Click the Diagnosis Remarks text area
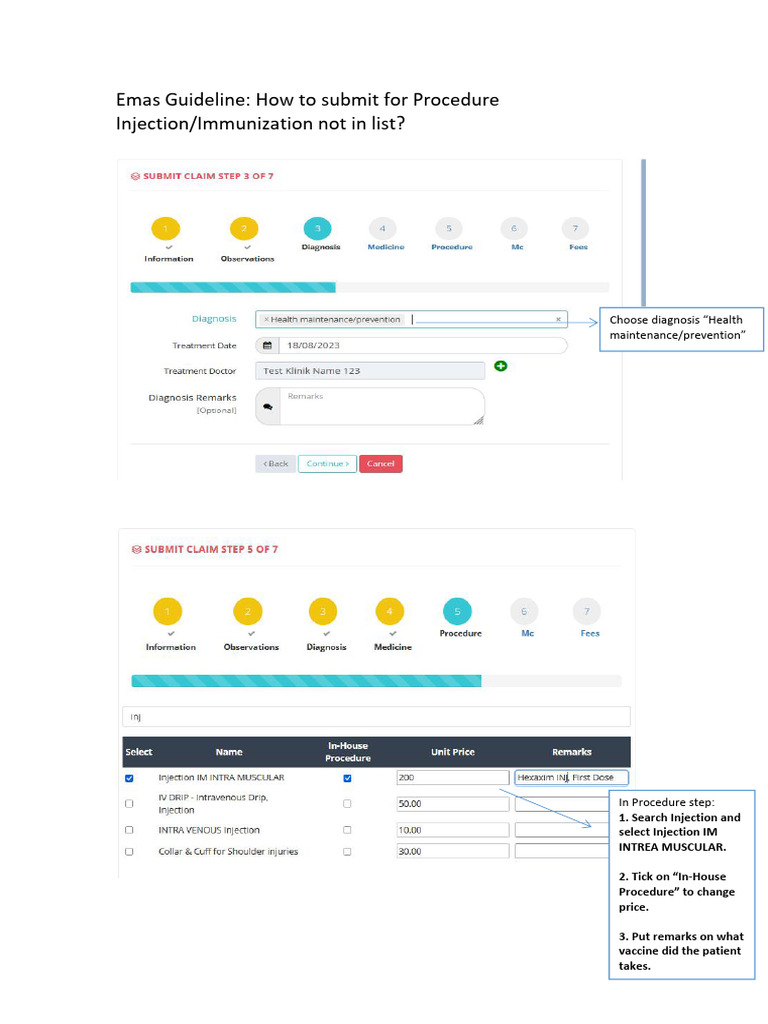This screenshot has width=768, height=1024. pos(383,406)
